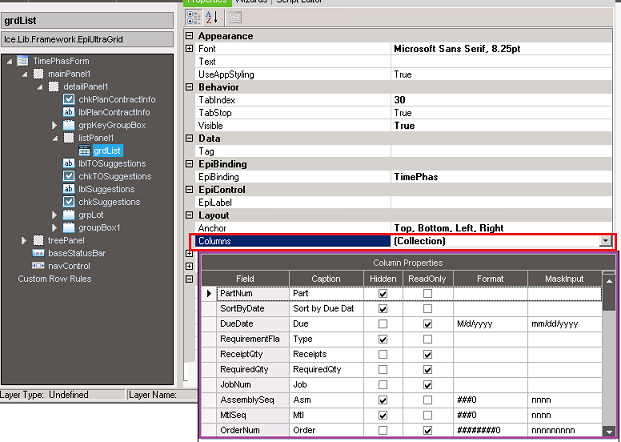Collapse the Data property category
The height and width of the screenshot is (442, 621).
pos(189,138)
